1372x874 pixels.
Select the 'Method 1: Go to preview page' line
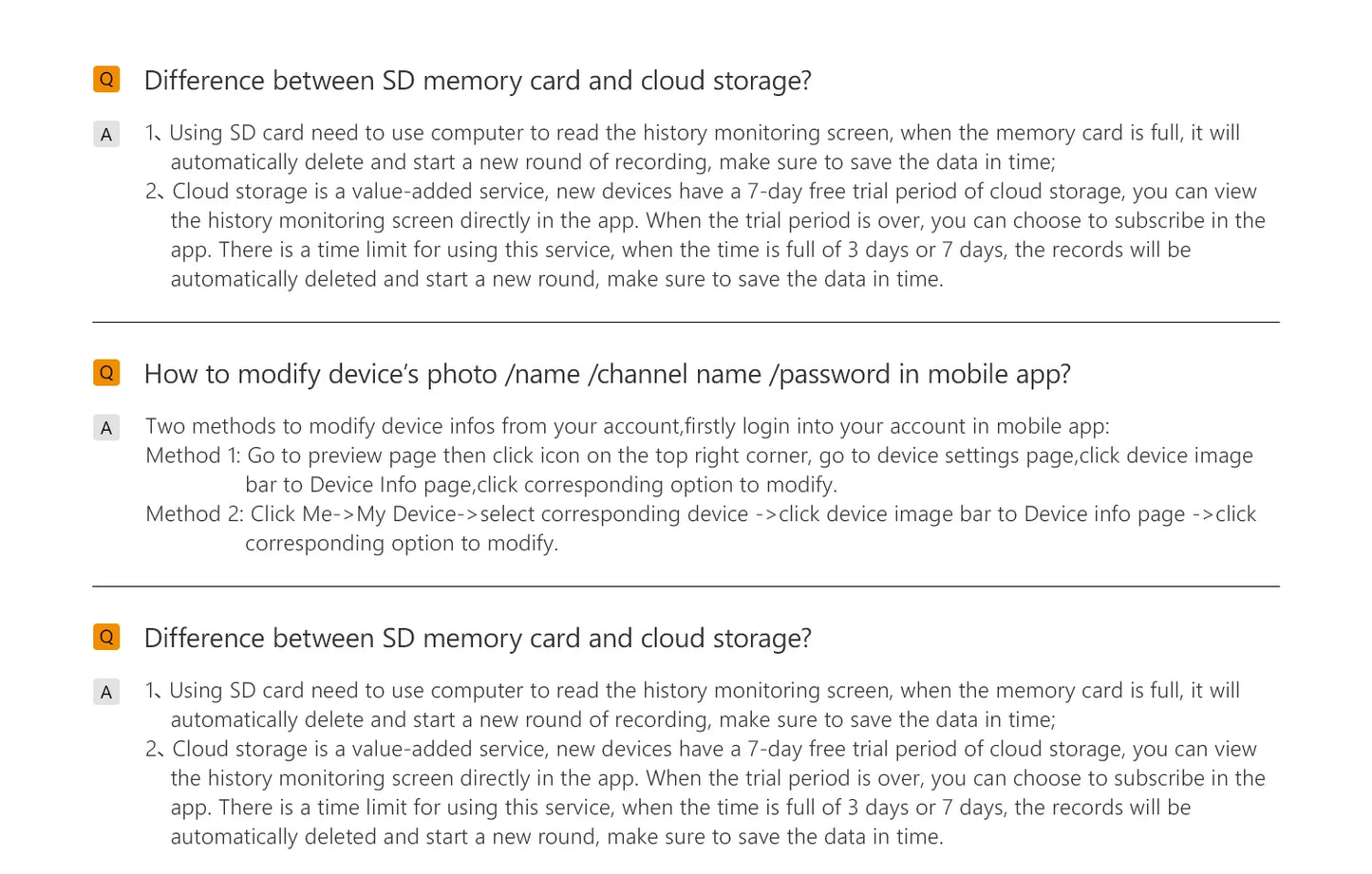pyautogui.click(x=699, y=456)
